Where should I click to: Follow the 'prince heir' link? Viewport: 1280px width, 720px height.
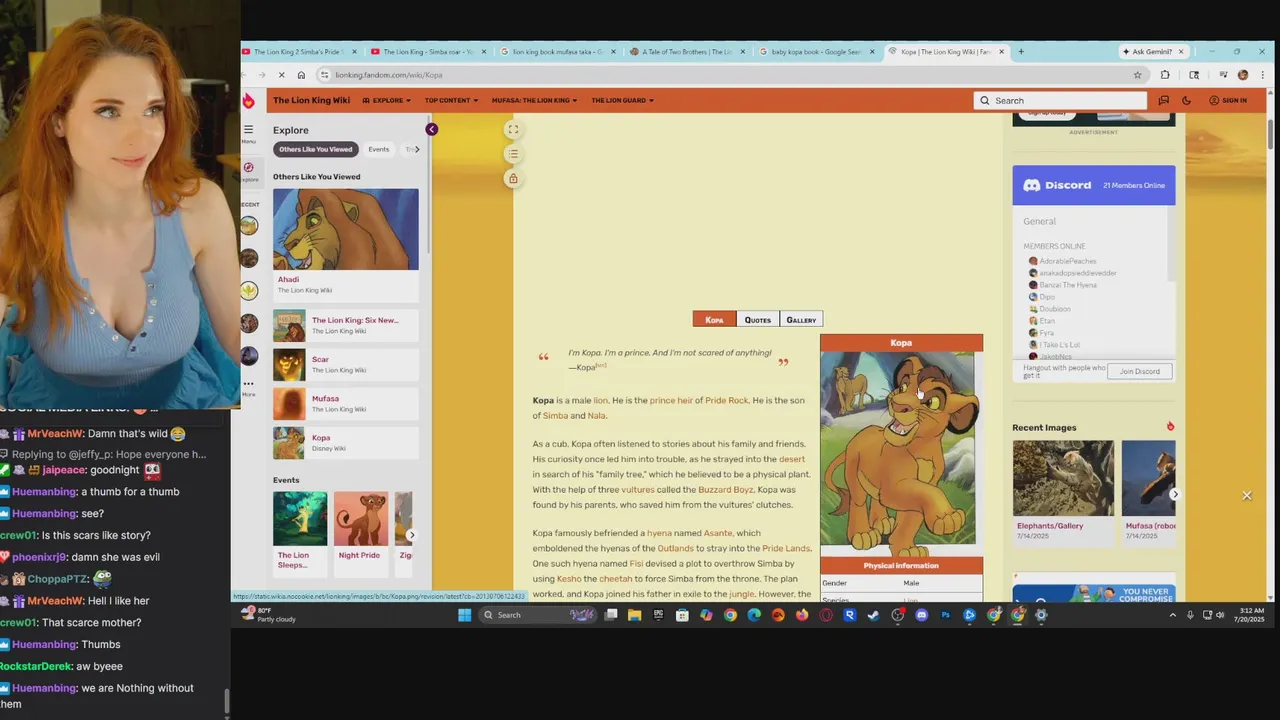tap(671, 400)
